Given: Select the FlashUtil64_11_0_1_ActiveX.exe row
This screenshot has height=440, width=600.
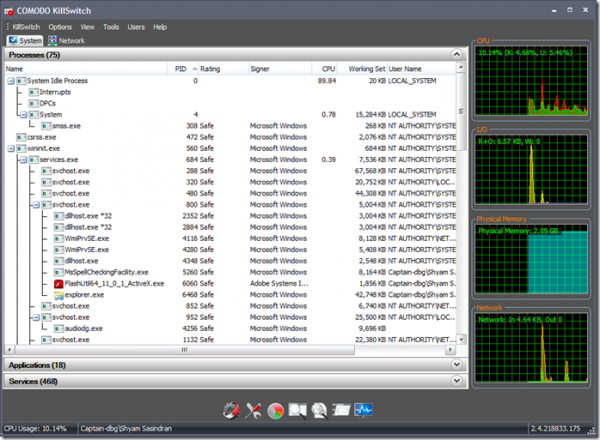Looking at the screenshot, I should [x=230, y=284].
